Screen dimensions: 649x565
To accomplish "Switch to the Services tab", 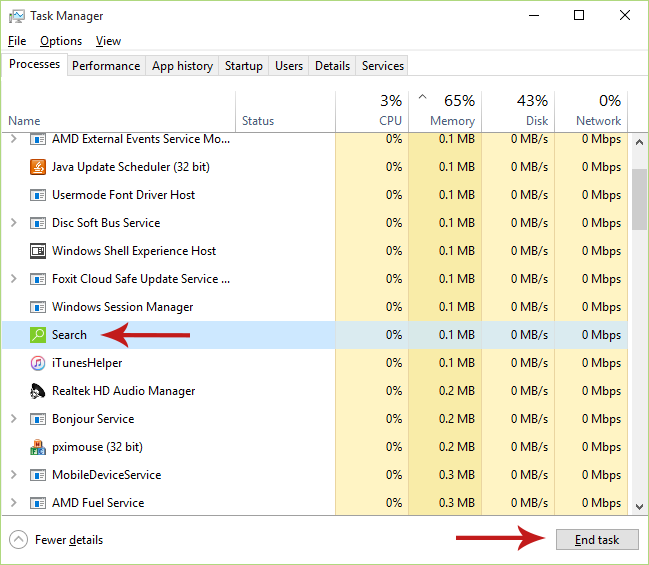I will (383, 66).
